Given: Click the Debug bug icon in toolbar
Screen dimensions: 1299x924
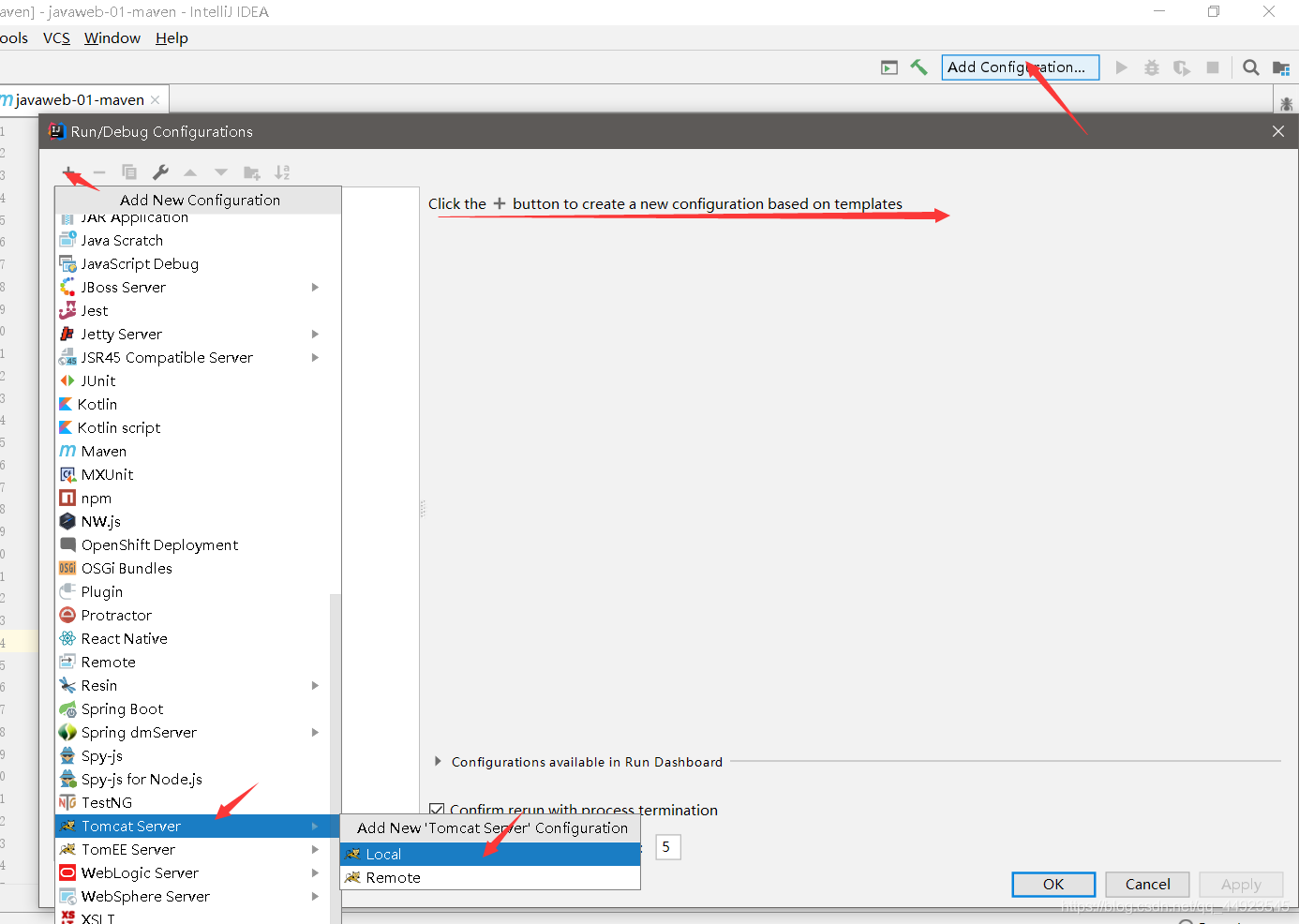Looking at the screenshot, I should click(x=1152, y=67).
